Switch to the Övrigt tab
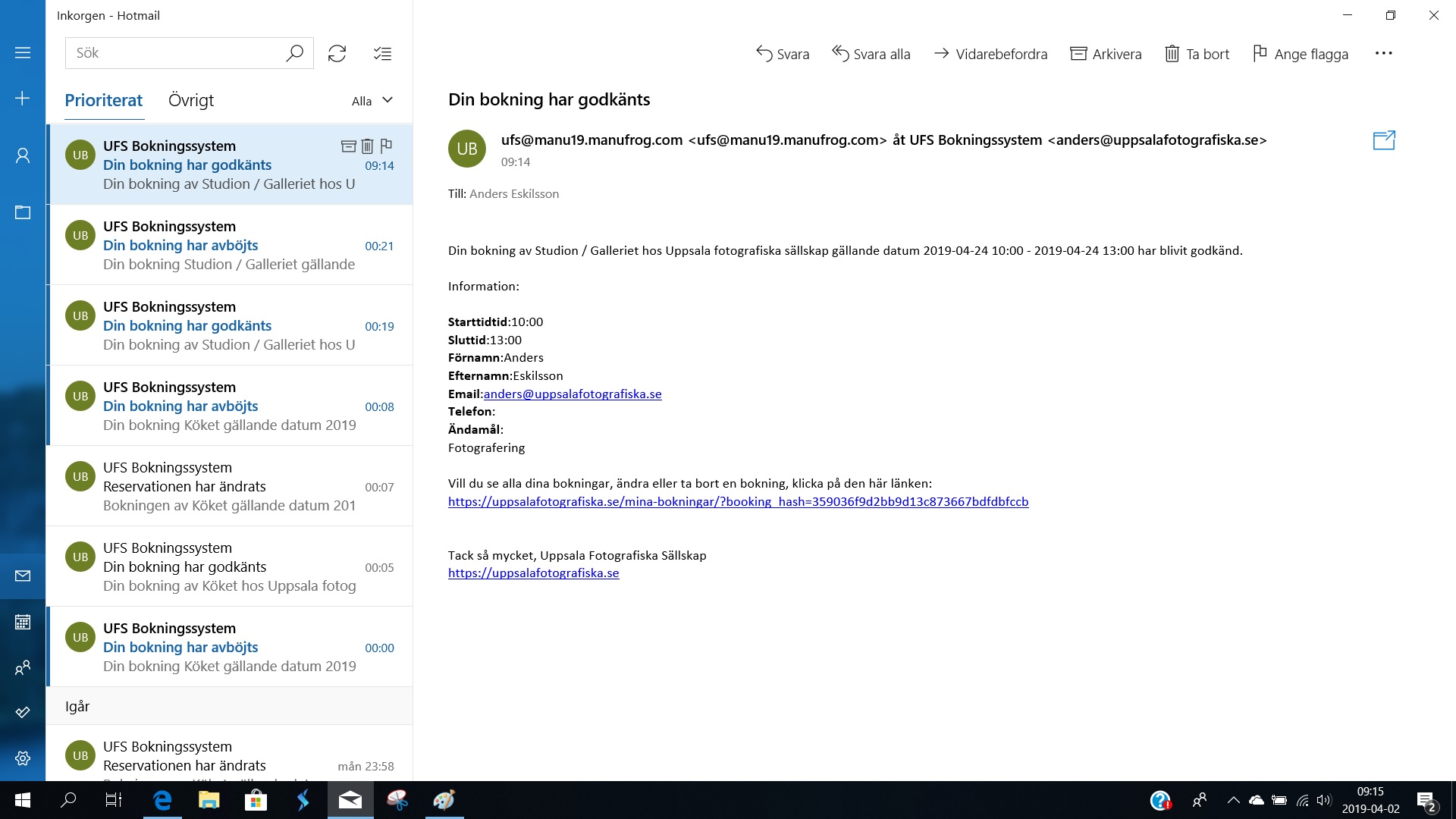The image size is (1456, 819). coord(191,100)
